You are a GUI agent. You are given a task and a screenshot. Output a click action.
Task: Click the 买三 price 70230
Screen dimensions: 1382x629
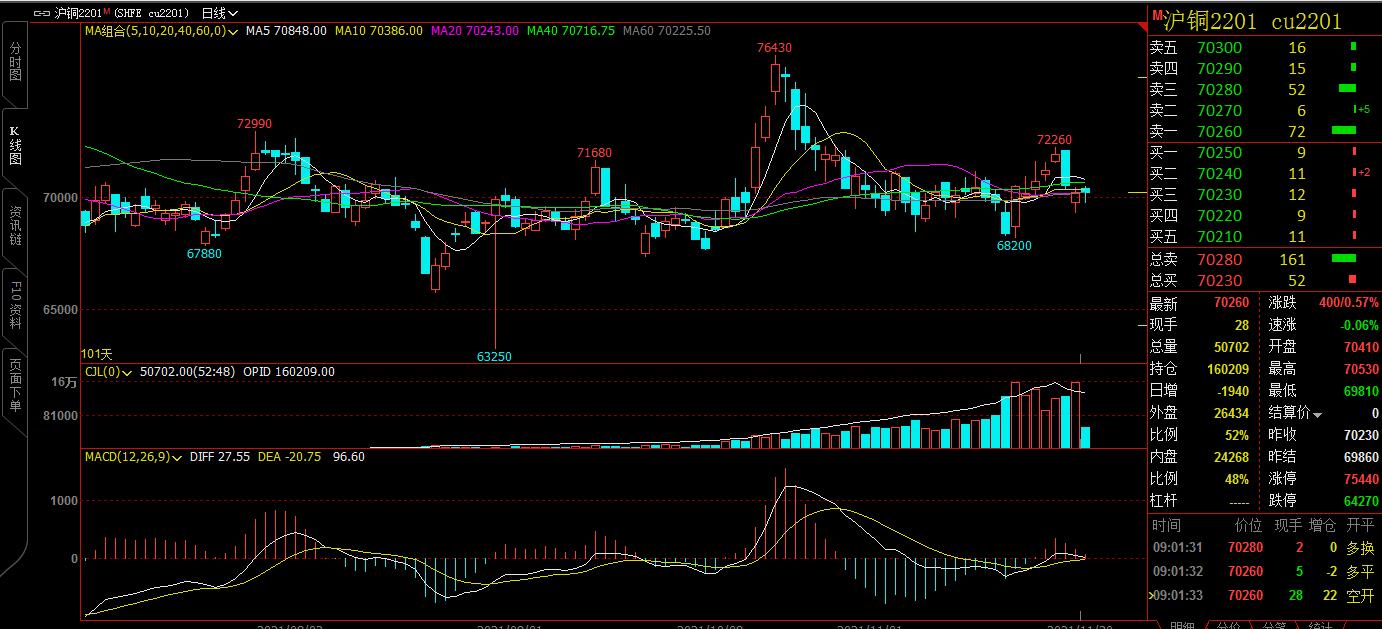coord(1219,195)
